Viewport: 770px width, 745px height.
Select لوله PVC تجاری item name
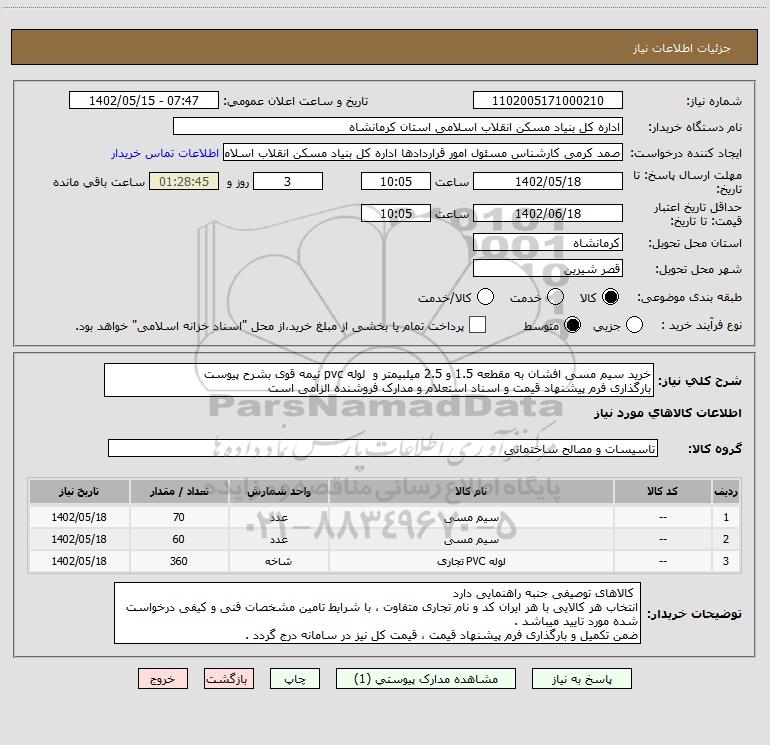click(471, 561)
